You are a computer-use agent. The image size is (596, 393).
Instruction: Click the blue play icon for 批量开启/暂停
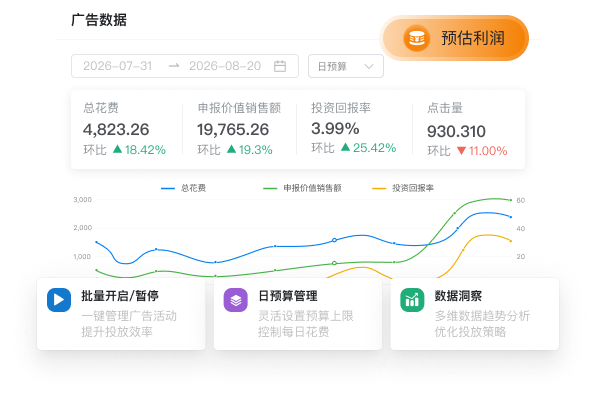pyautogui.click(x=59, y=300)
